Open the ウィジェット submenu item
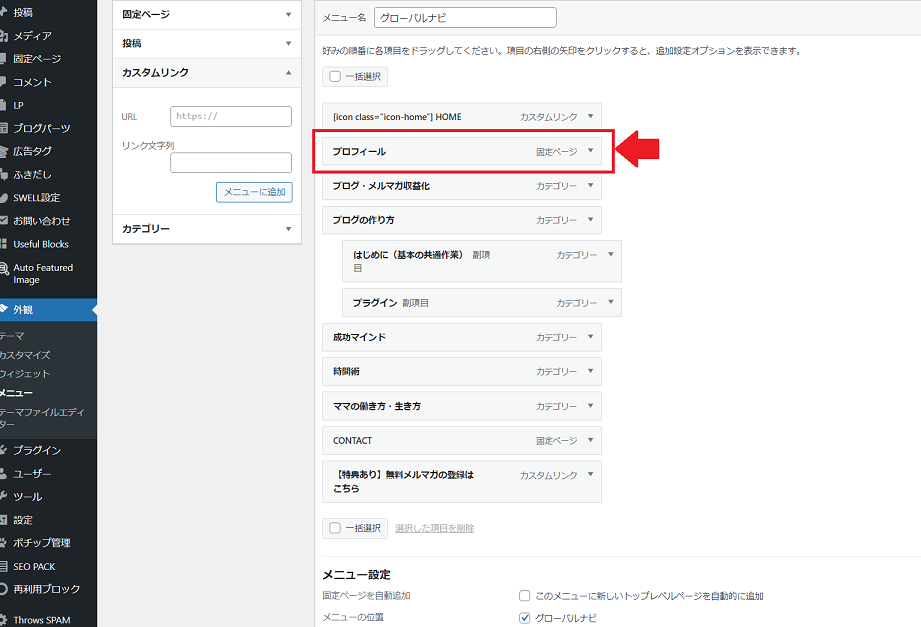 [x=25, y=374]
